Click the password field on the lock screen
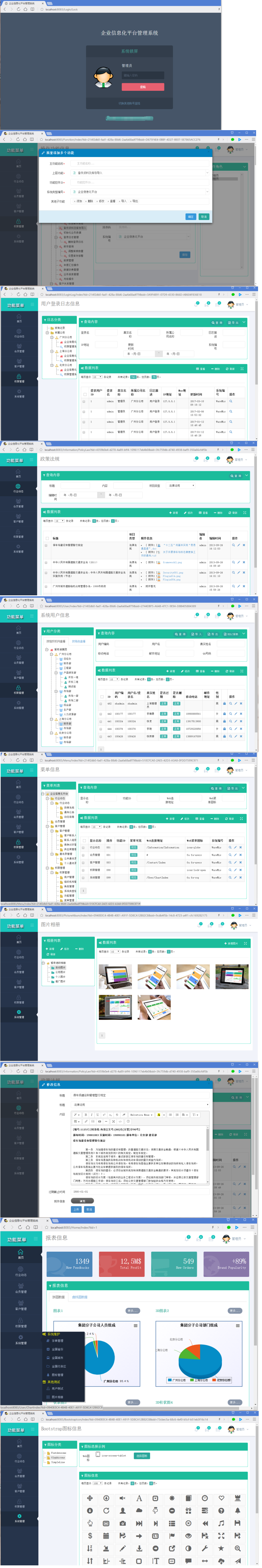The height and width of the screenshot is (1568, 262). 143,75
